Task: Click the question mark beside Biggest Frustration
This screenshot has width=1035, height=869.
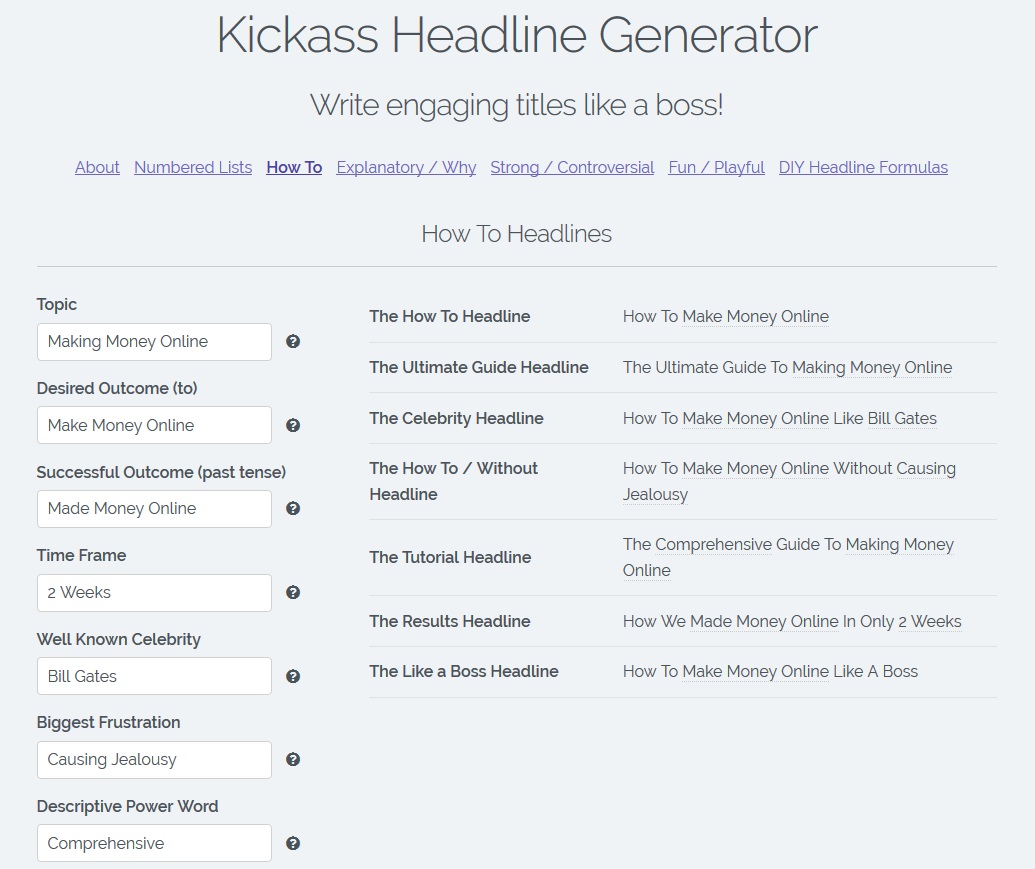Action: pyautogui.click(x=293, y=759)
